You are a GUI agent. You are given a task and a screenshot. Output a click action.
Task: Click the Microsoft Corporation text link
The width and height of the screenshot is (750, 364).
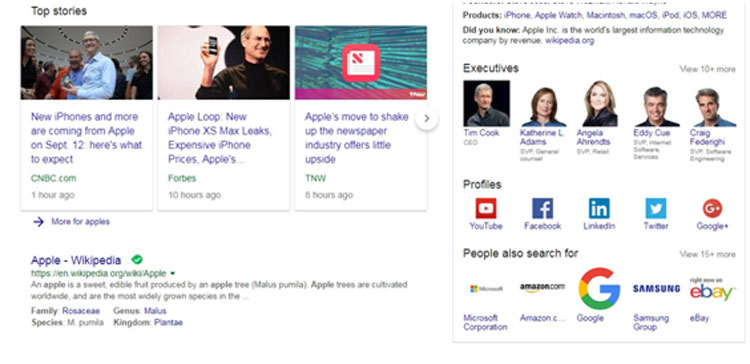click(485, 322)
